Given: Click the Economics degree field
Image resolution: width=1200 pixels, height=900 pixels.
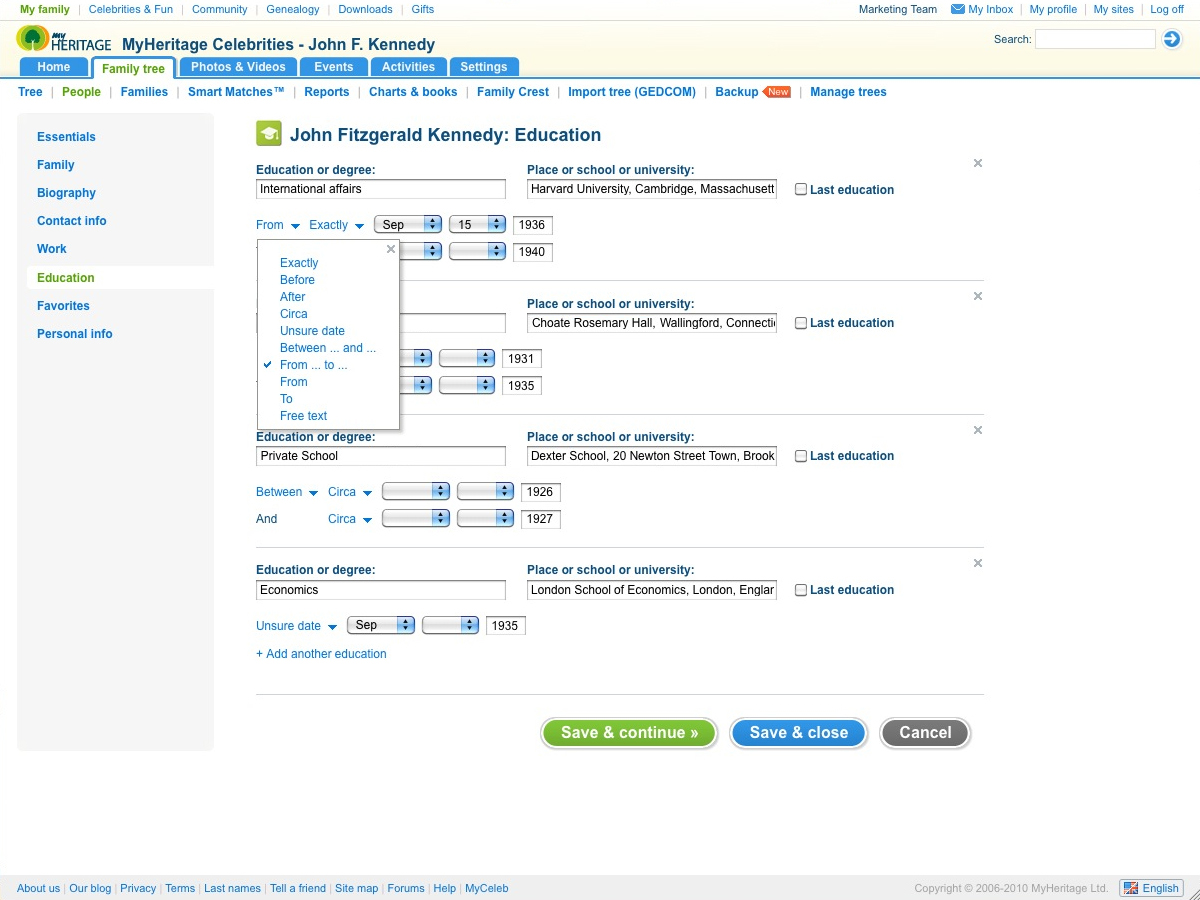Looking at the screenshot, I should (x=381, y=590).
